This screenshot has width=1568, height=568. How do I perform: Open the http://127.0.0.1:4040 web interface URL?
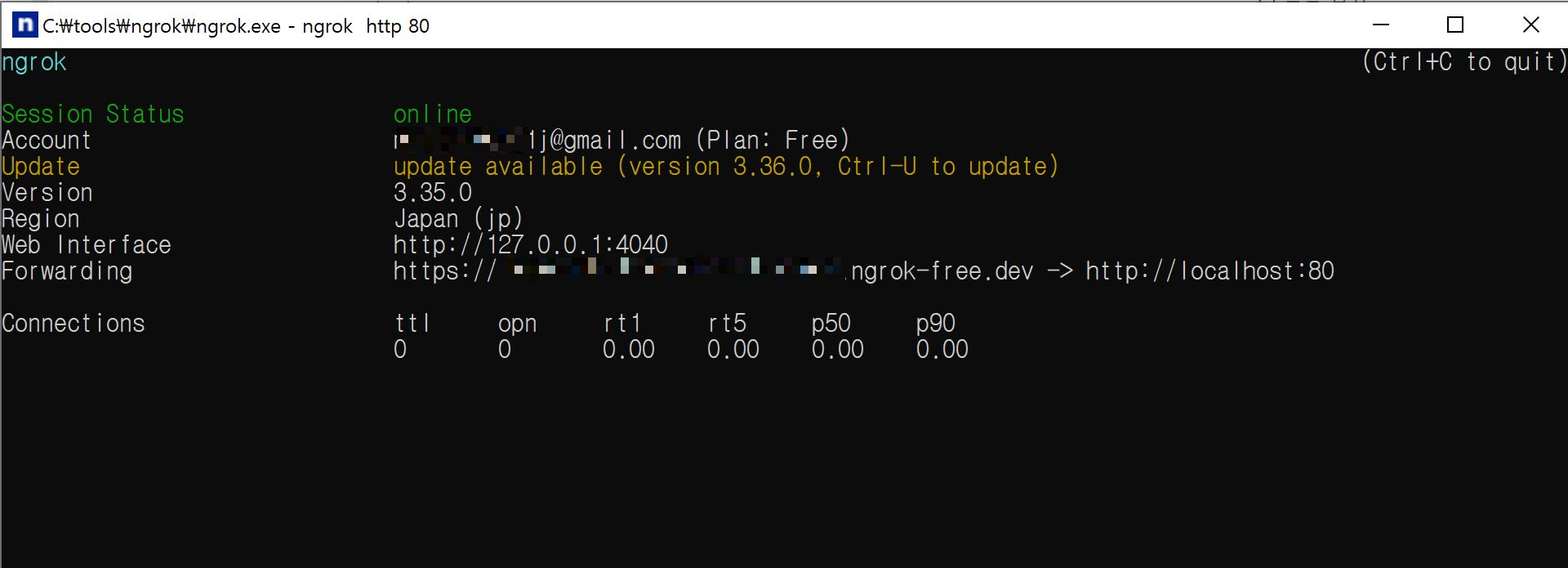tap(531, 245)
